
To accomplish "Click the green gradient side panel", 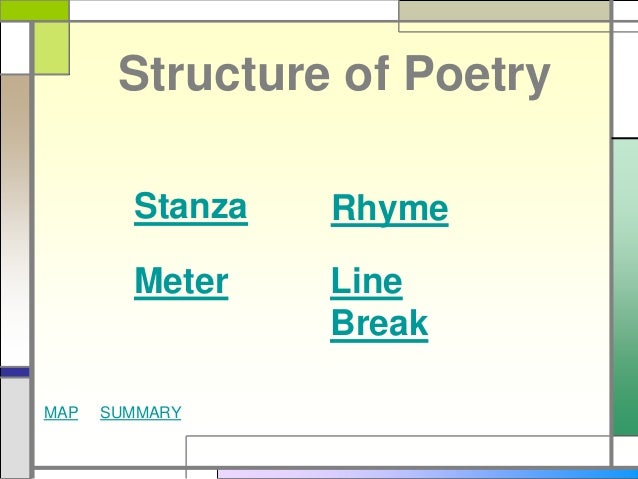I will (x=626, y=287).
